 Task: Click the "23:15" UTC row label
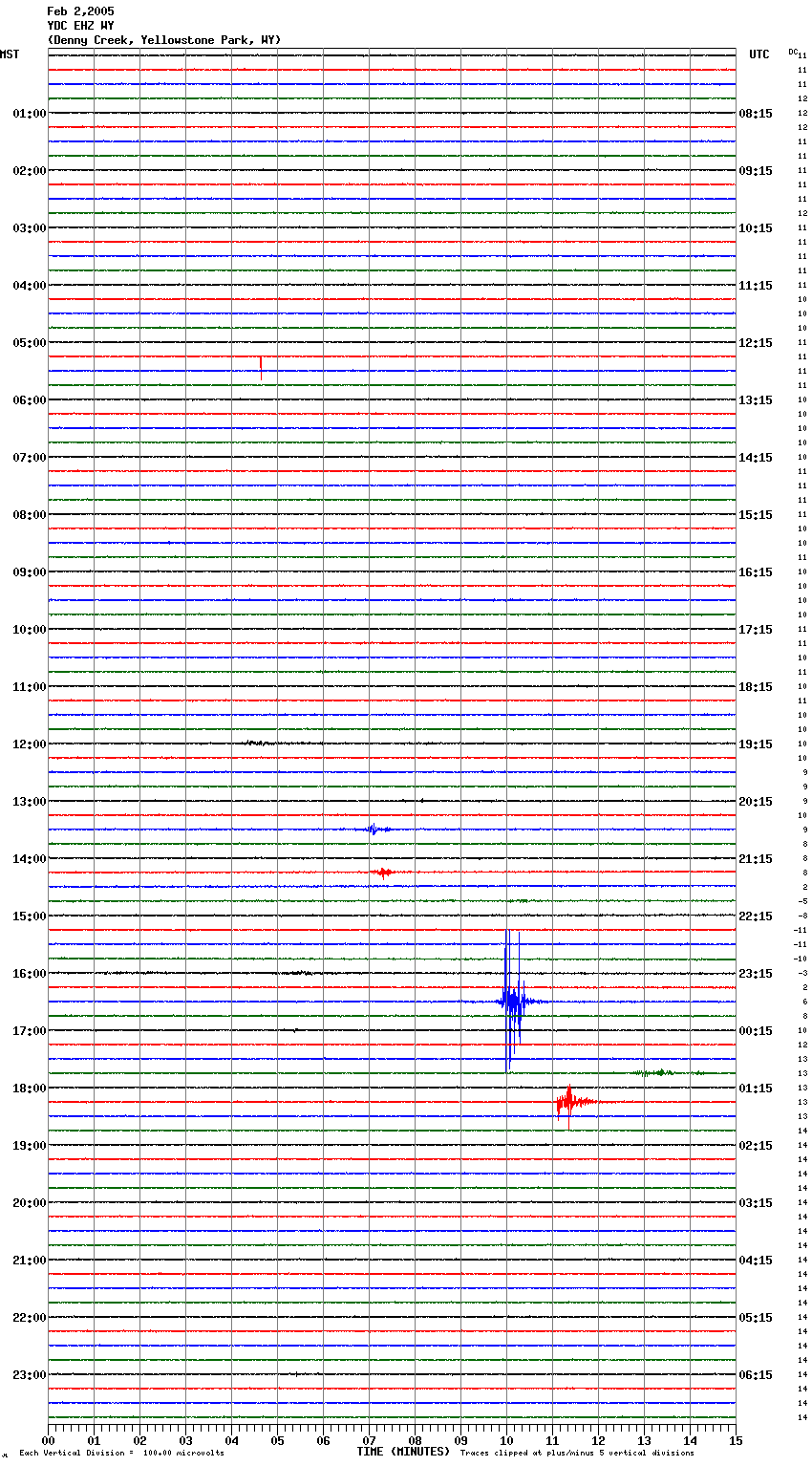[x=756, y=974]
